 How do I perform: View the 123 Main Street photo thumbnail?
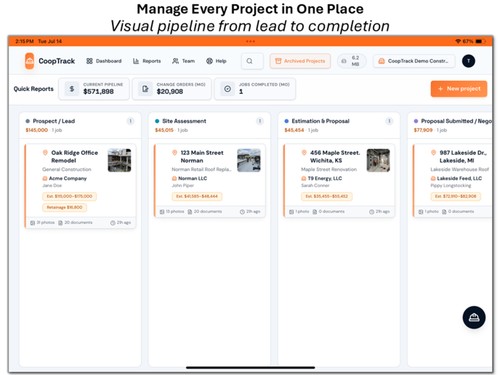[x=249, y=160]
